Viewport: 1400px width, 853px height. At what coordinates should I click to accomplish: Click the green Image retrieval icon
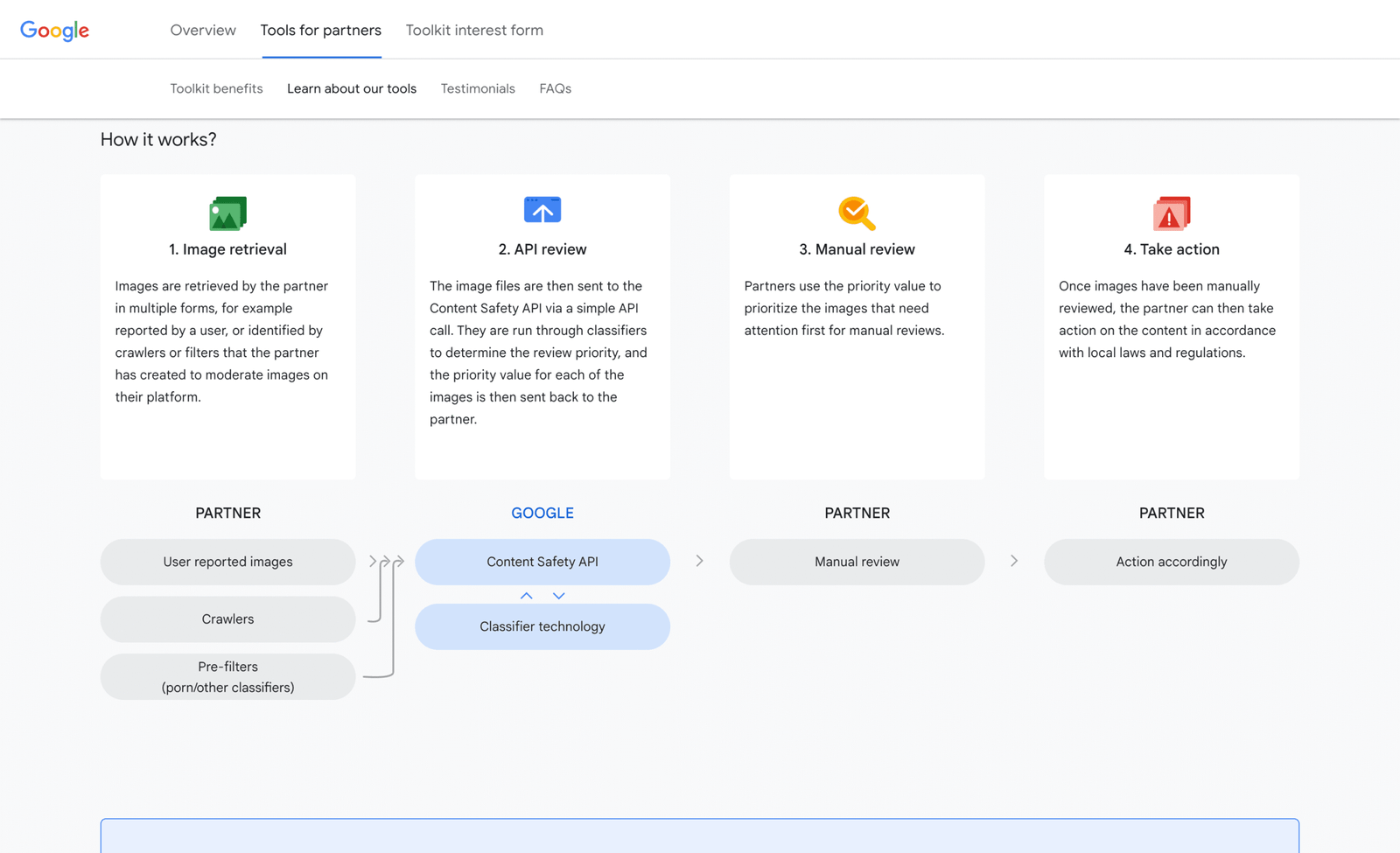[x=227, y=213]
